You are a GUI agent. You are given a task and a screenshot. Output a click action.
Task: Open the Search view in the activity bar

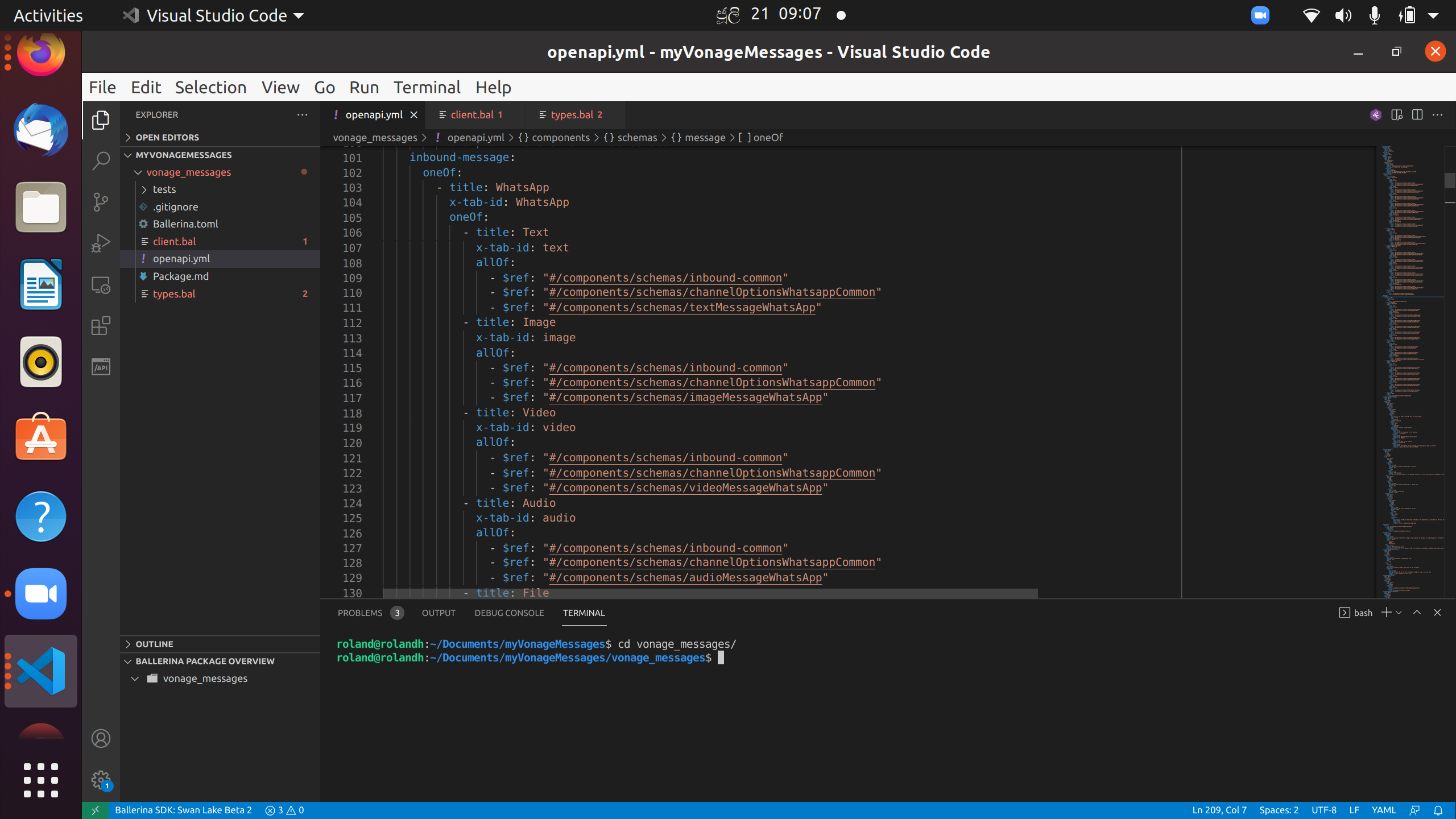click(101, 161)
